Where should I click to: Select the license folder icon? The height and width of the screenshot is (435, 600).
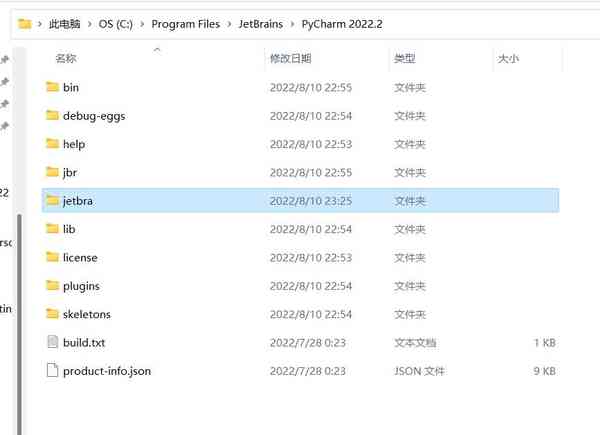52,257
